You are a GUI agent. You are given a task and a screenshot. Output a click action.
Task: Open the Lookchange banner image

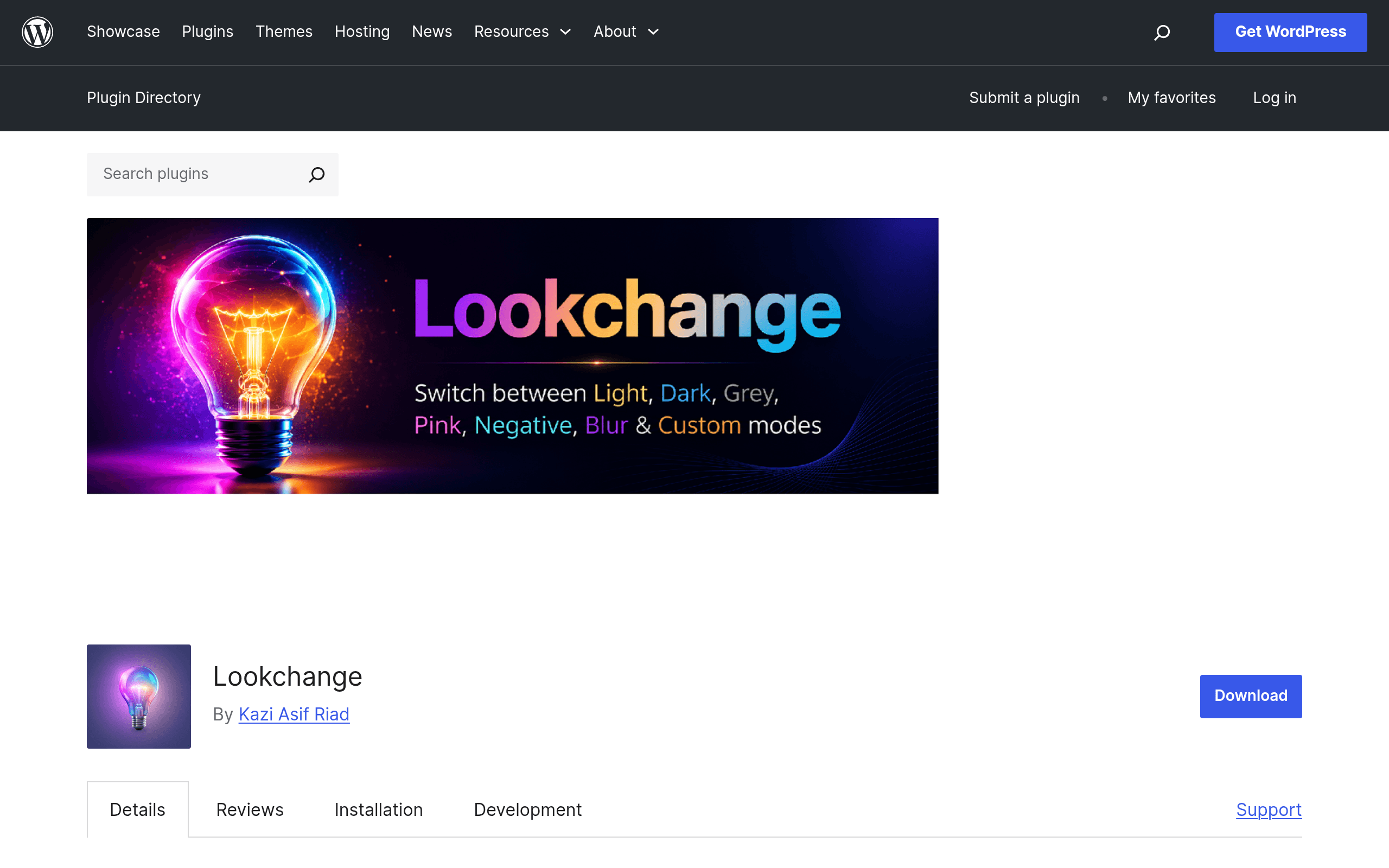pos(513,356)
